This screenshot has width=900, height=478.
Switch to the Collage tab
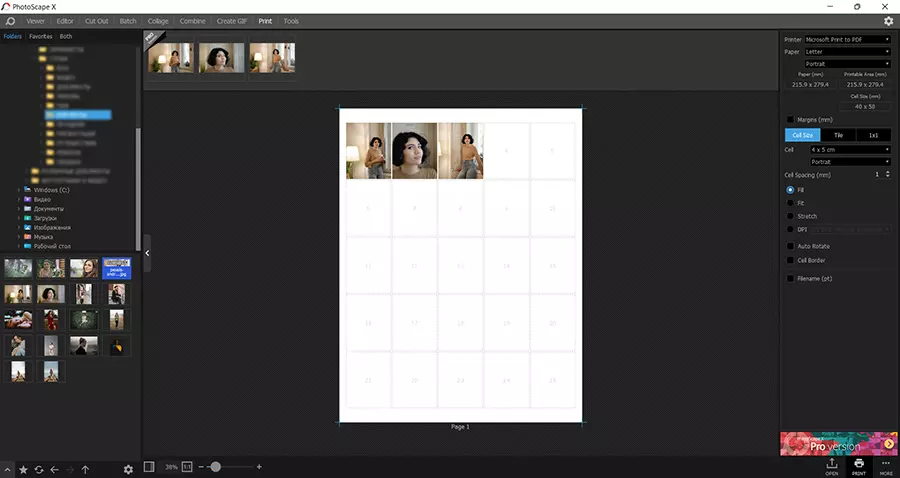tap(158, 21)
